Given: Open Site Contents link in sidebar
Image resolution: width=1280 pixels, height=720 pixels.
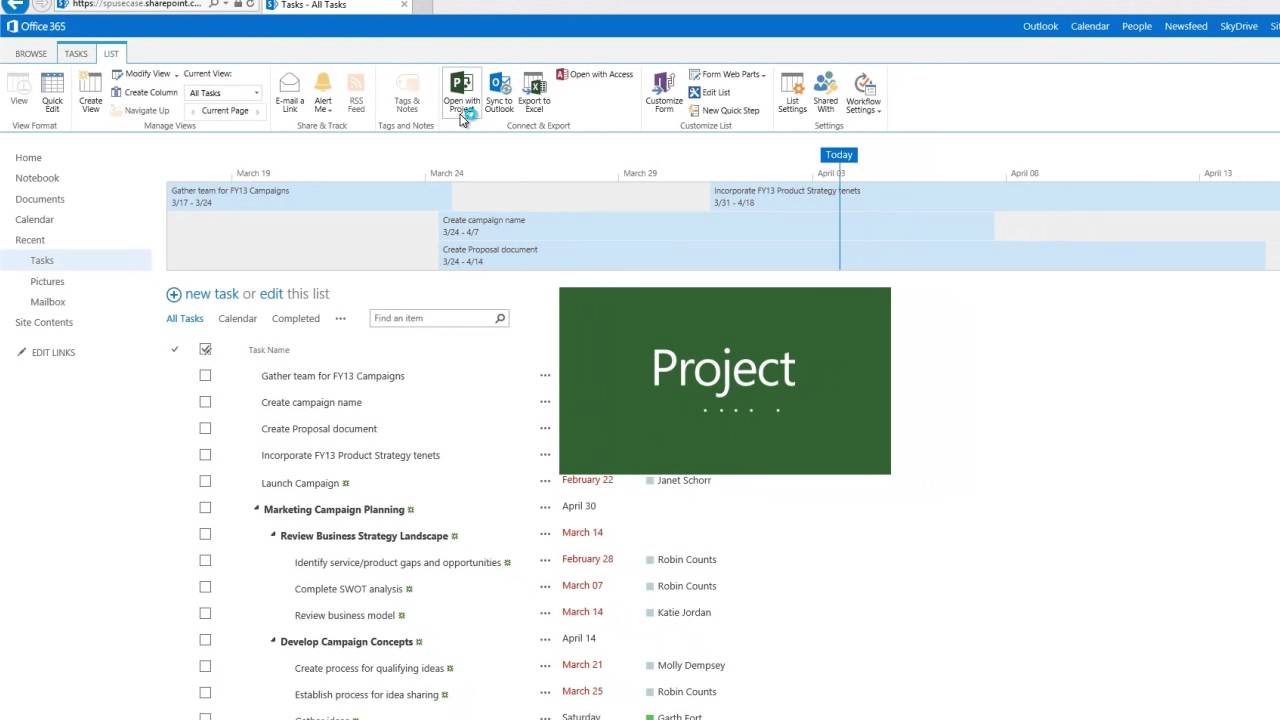Looking at the screenshot, I should 44,322.
